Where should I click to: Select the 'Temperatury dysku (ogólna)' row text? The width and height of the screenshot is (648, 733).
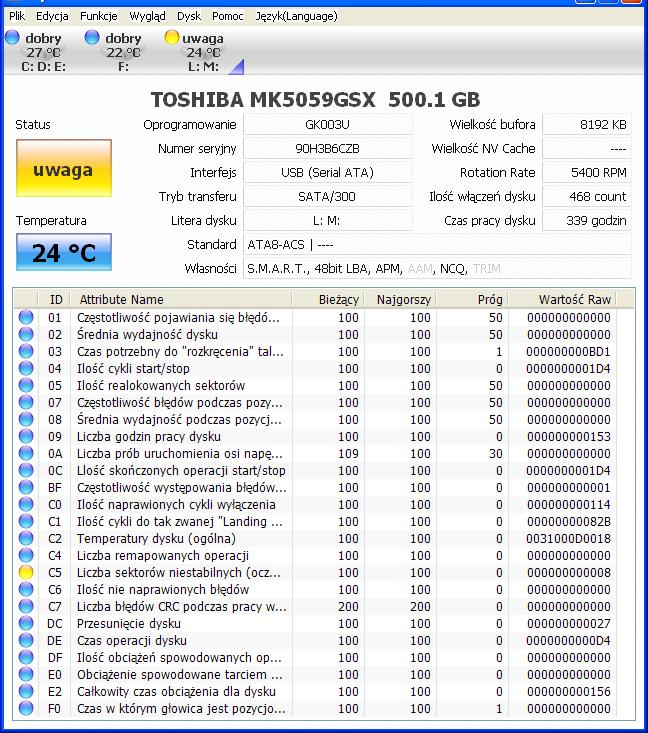[x=156, y=538]
